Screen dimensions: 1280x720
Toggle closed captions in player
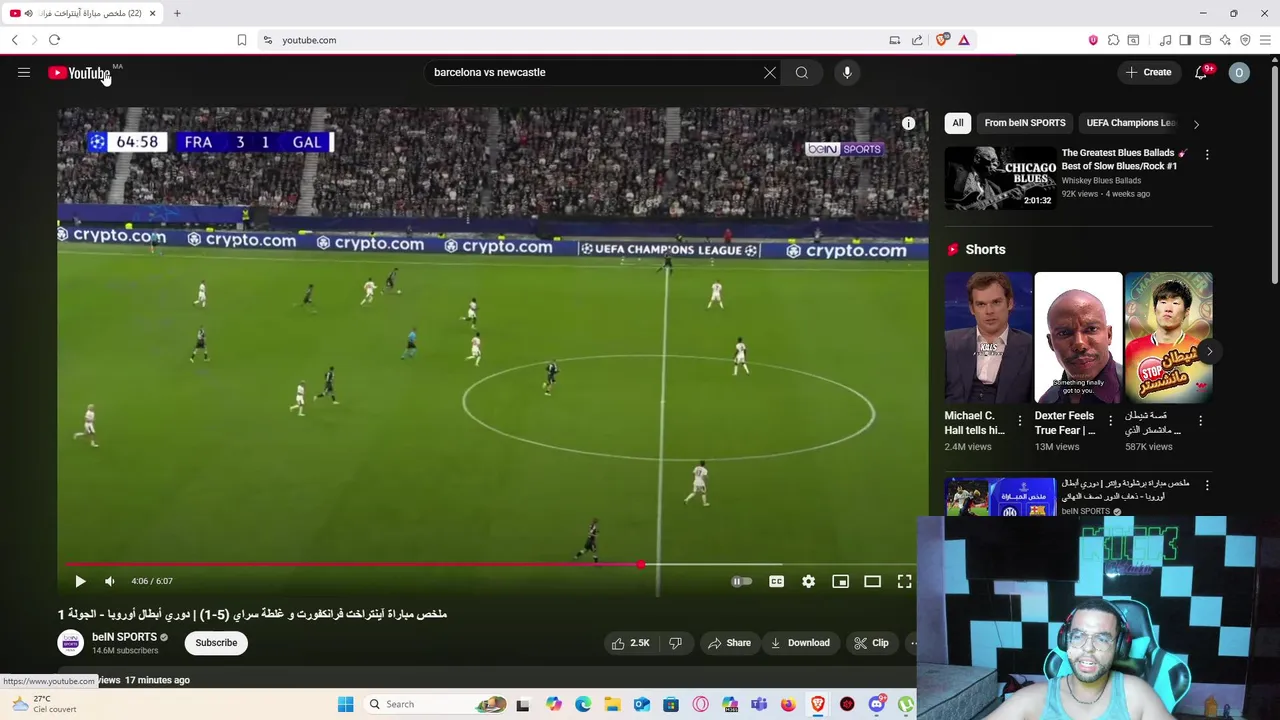[776, 581]
